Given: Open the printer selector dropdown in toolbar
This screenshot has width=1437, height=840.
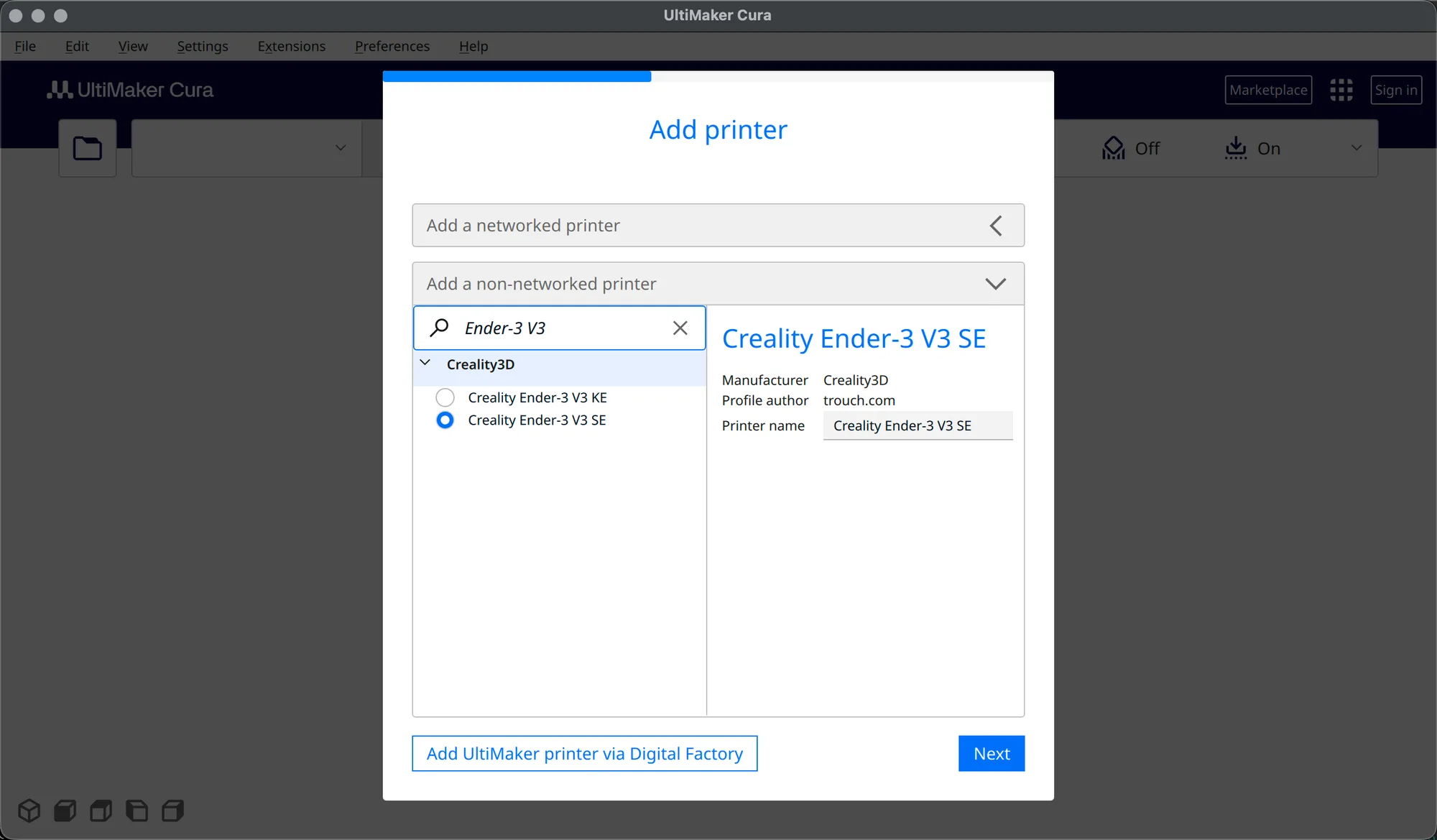Looking at the screenshot, I should [246, 148].
